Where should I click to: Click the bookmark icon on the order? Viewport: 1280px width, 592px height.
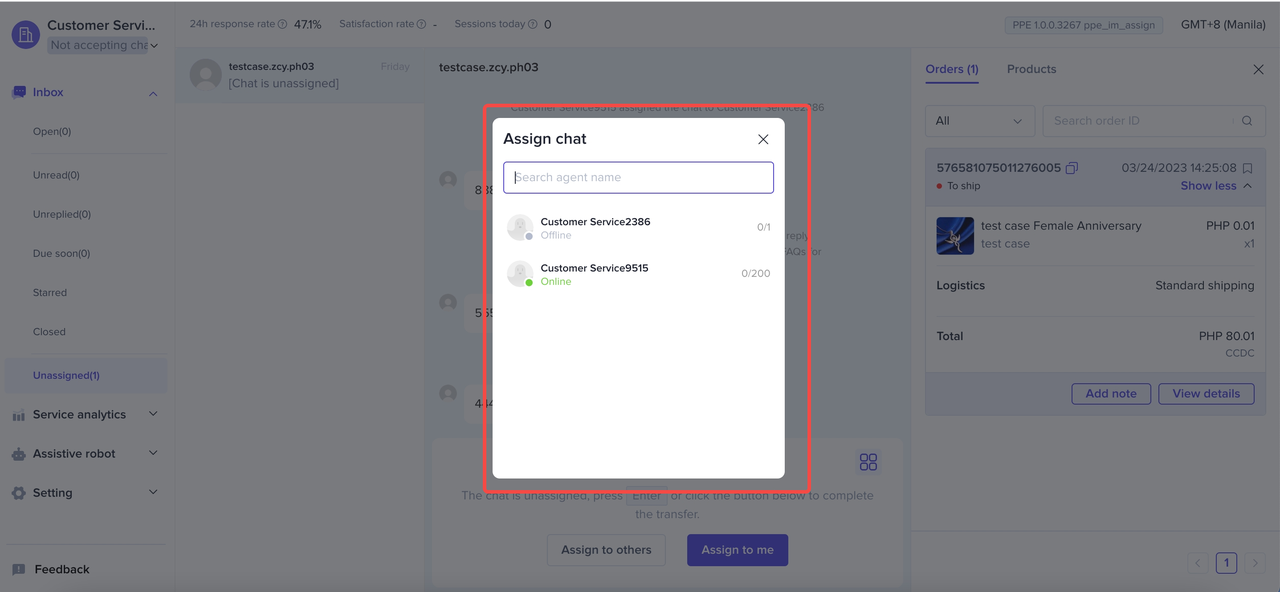1247,168
